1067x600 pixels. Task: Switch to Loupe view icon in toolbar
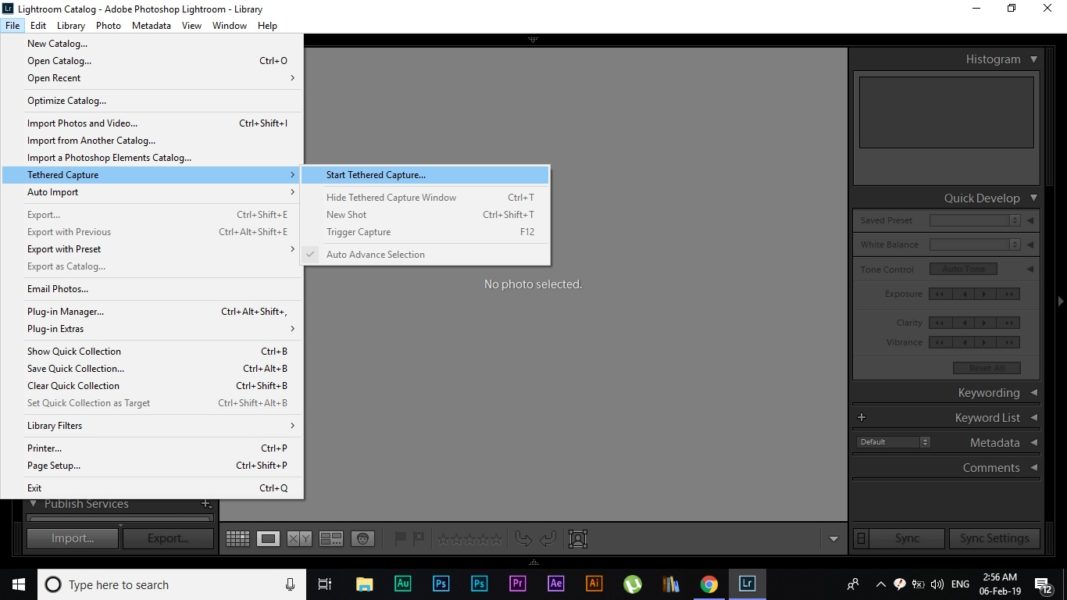click(x=268, y=539)
